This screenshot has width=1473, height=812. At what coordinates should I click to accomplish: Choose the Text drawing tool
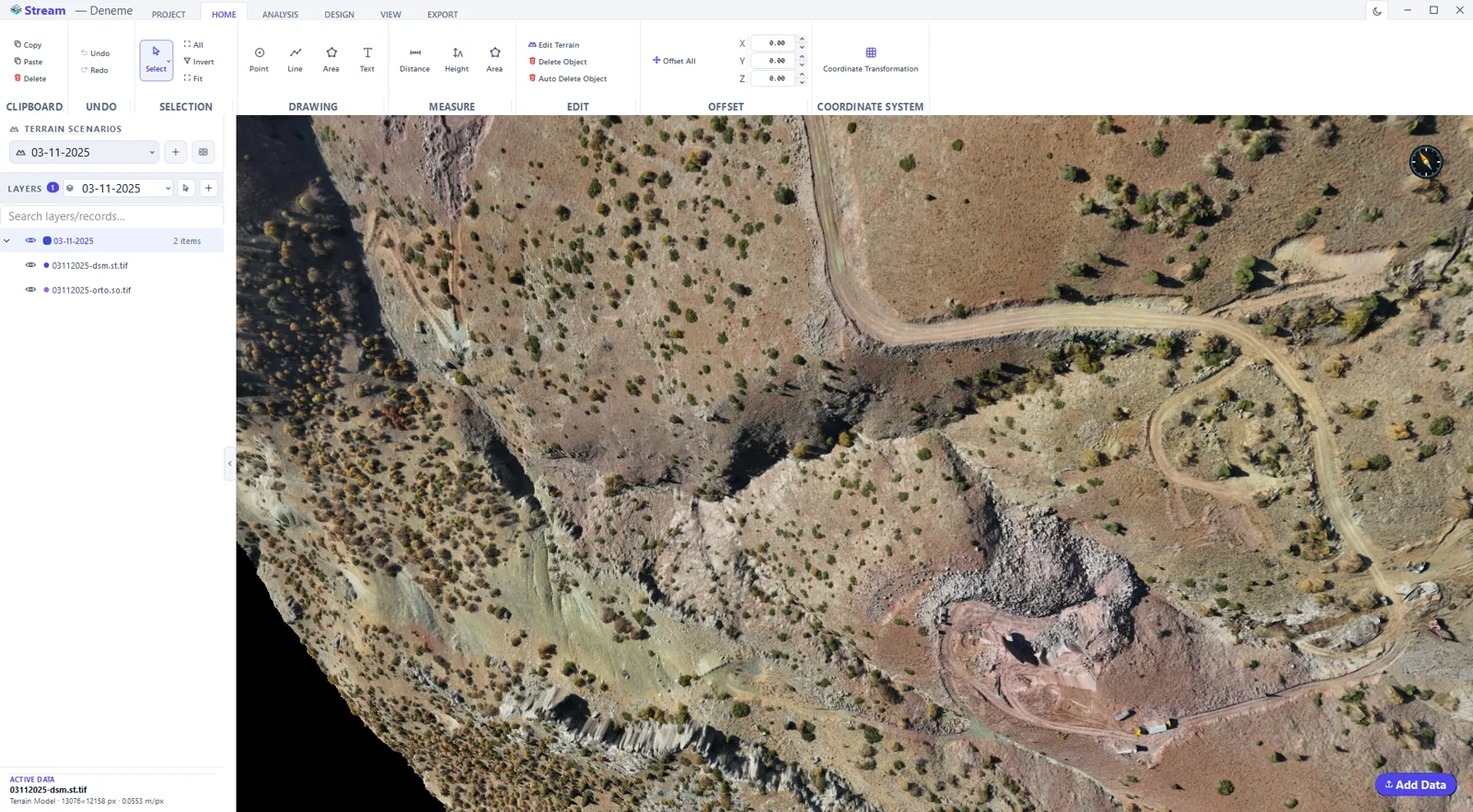367,60
